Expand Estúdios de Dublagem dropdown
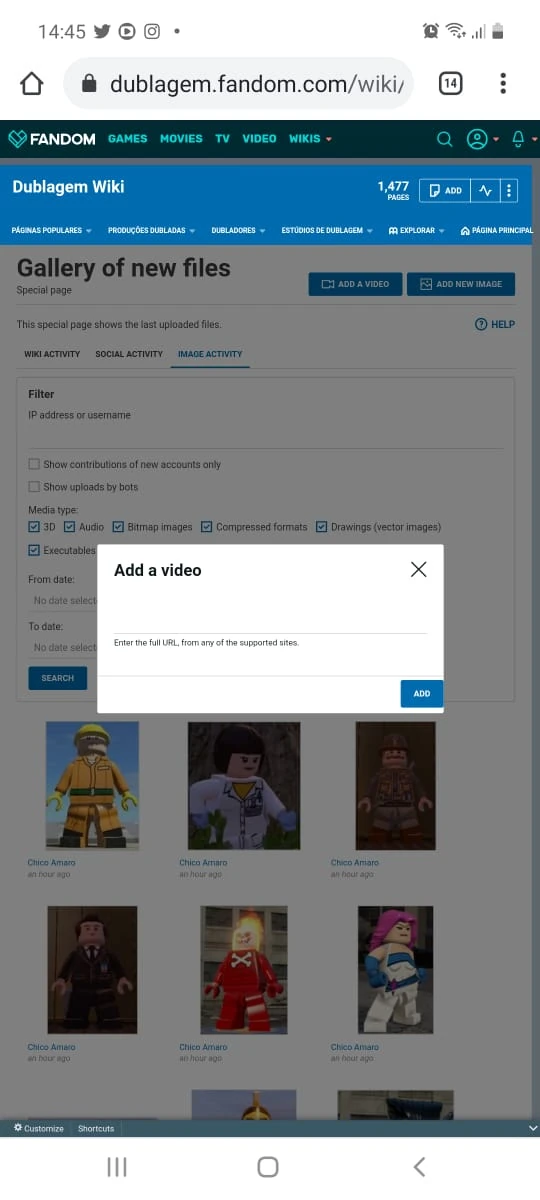Viewport: 540px width, 1200px height. [327, 231]
